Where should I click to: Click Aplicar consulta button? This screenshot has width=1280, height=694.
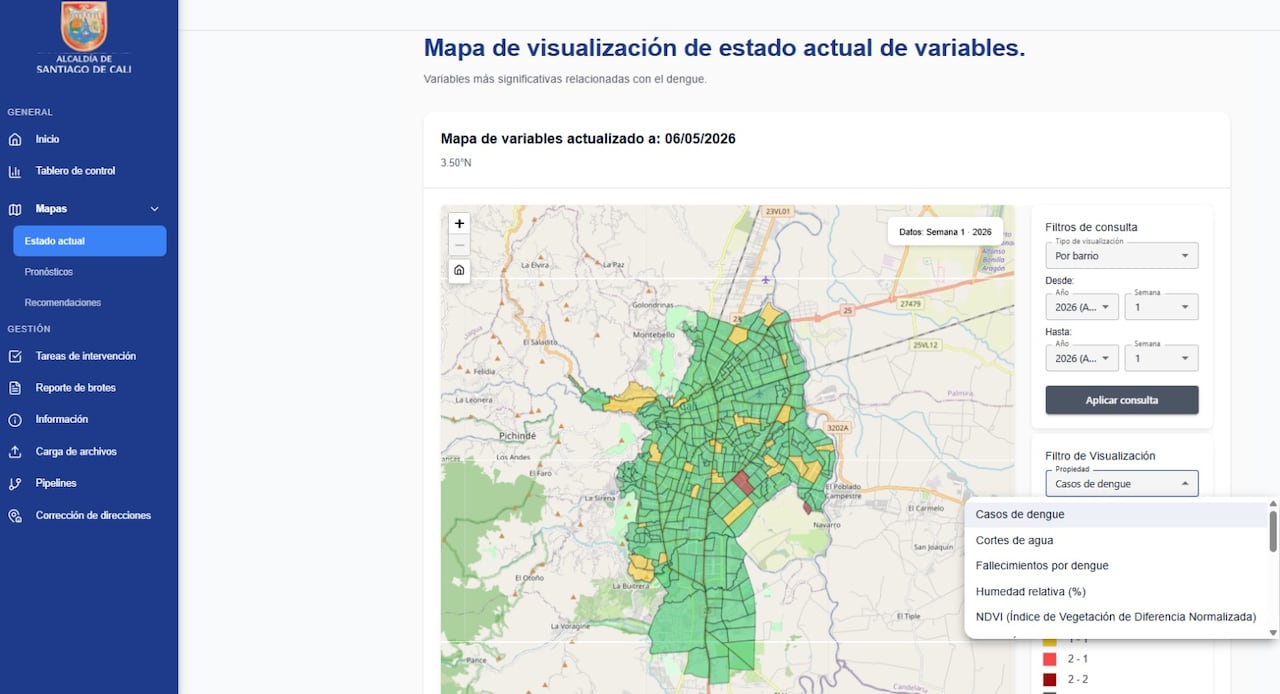click(1122, 400)
